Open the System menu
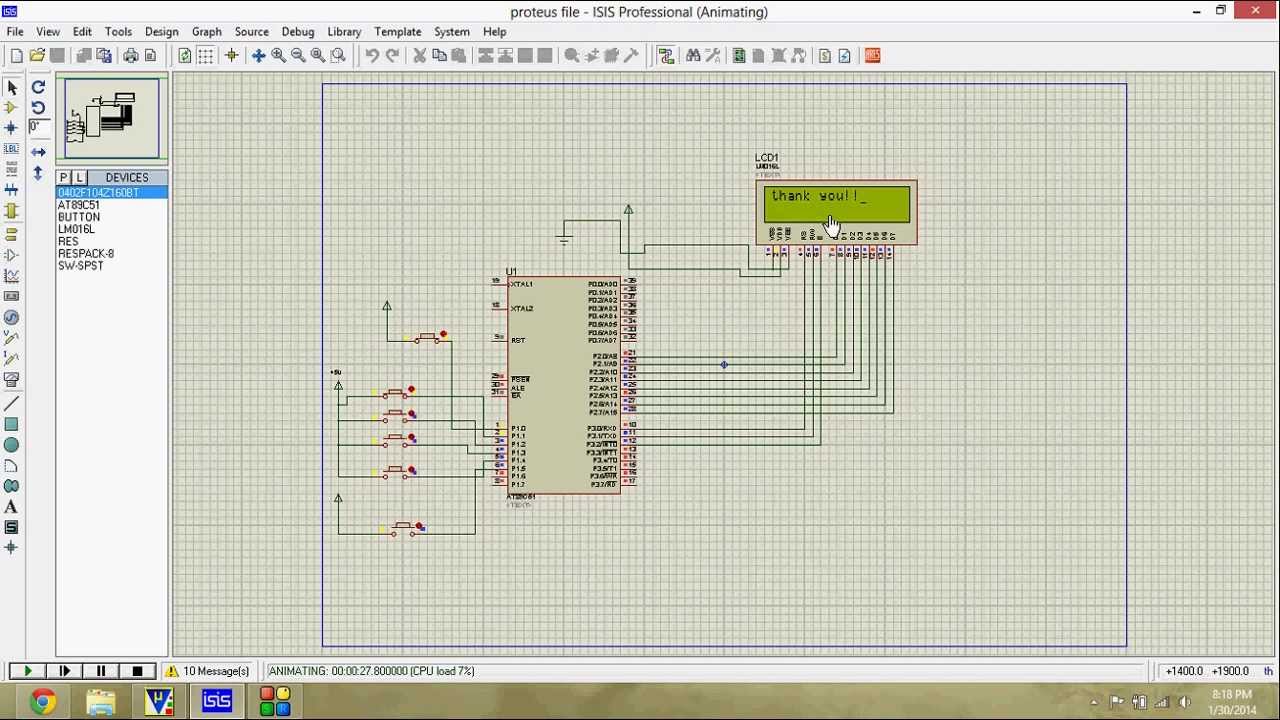Viewport: 1280px width, 720px height. 452,32
